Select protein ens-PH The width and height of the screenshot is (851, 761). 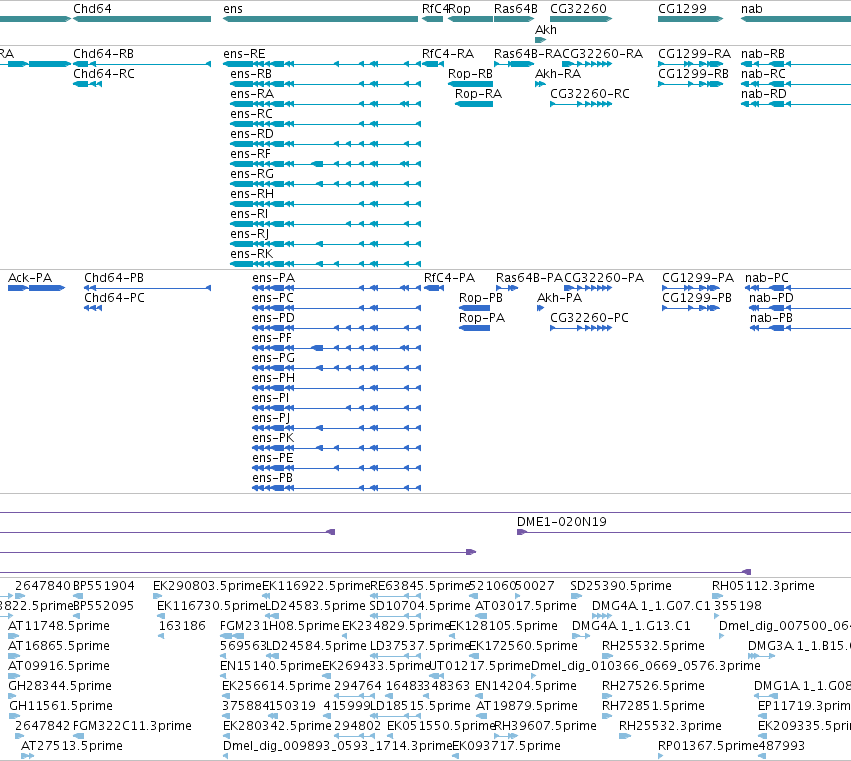coord(274,378)
